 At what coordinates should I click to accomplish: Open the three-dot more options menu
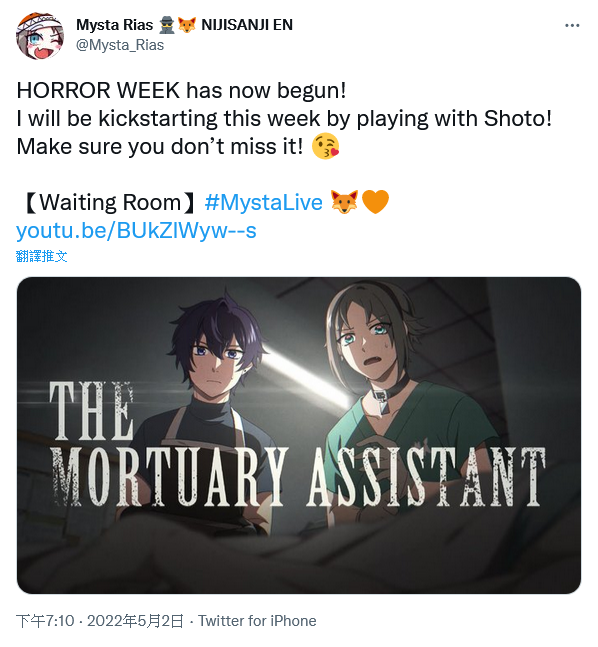coord(572,26)
